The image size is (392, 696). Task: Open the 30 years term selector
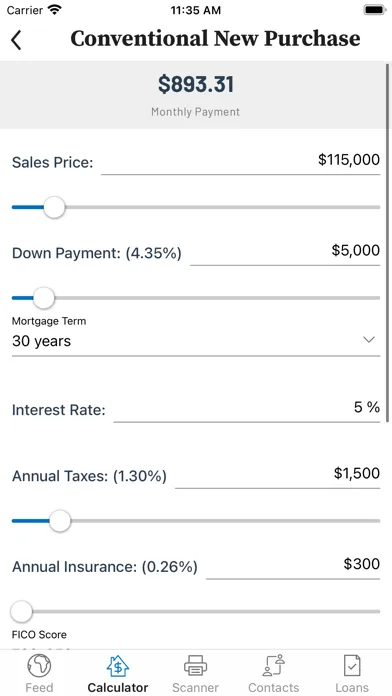pos(196,341)
